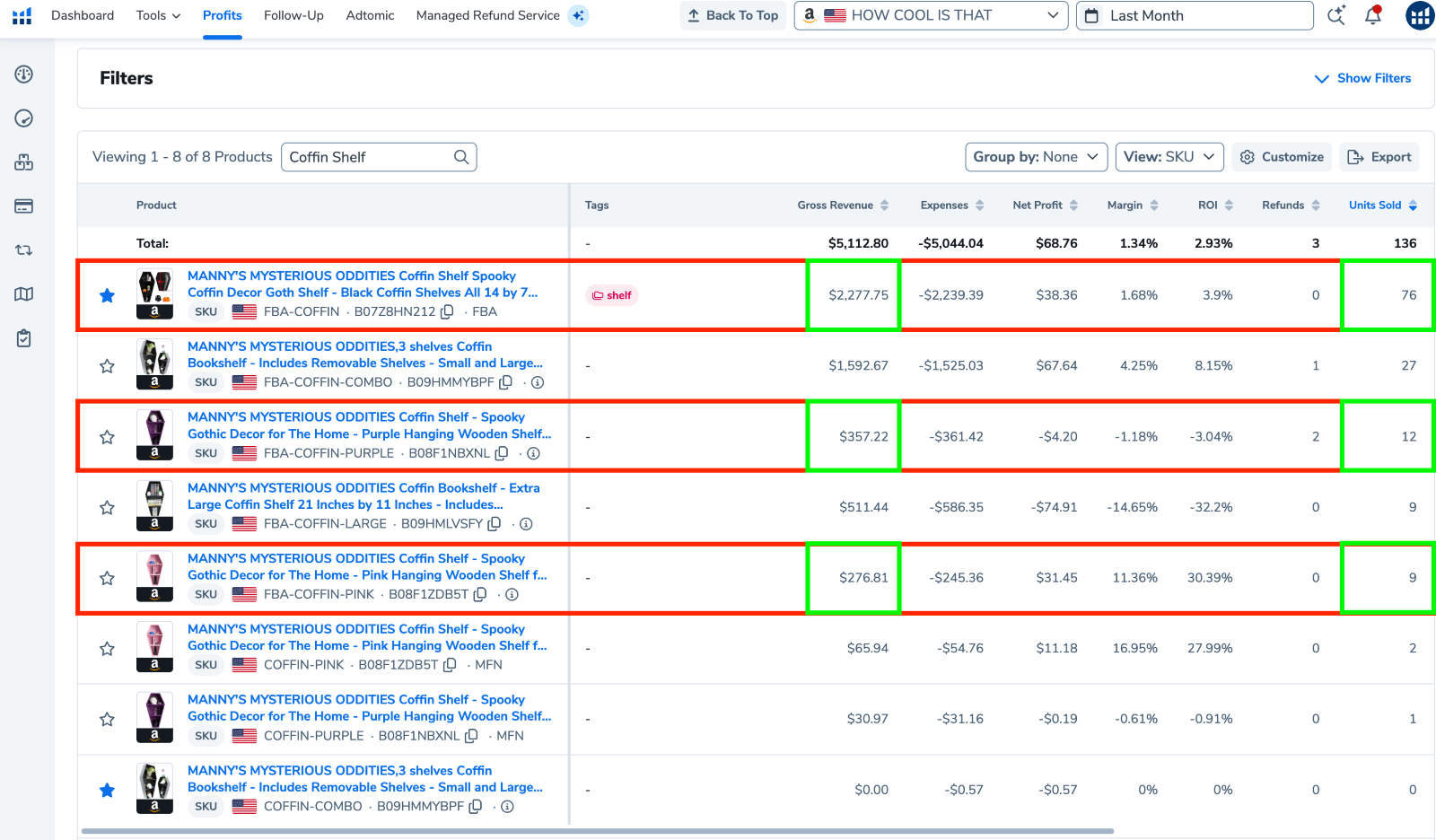Copy ASIN for FBA-COFFIN-PINK row
This screenshot has height=840, width=1436.
[x=480, y=594]
